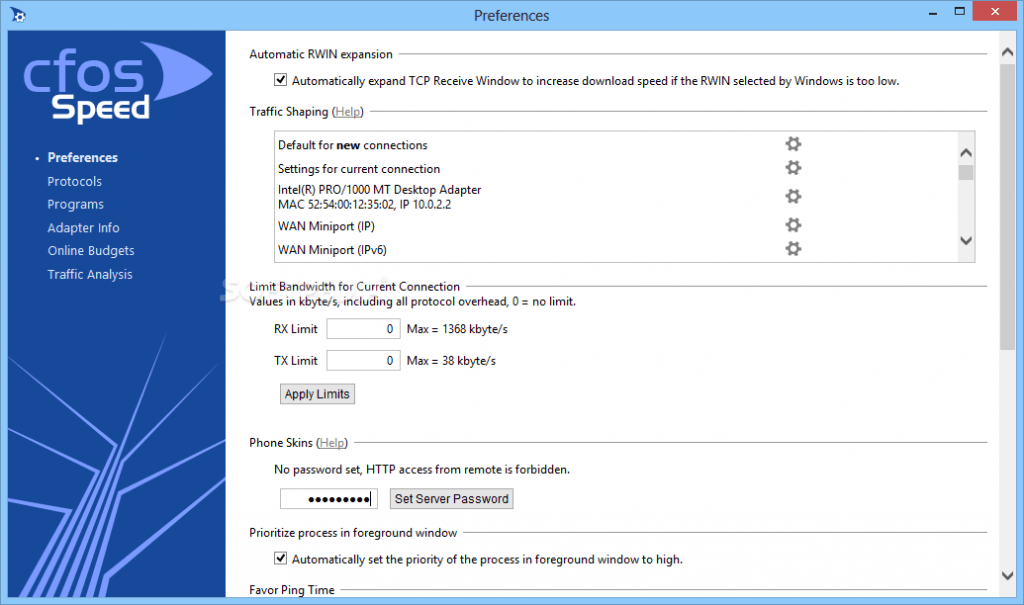View the Traffic Analysis section
Image resolution: width=1024 pixels, height=605 pixels.
pos(89,274)
